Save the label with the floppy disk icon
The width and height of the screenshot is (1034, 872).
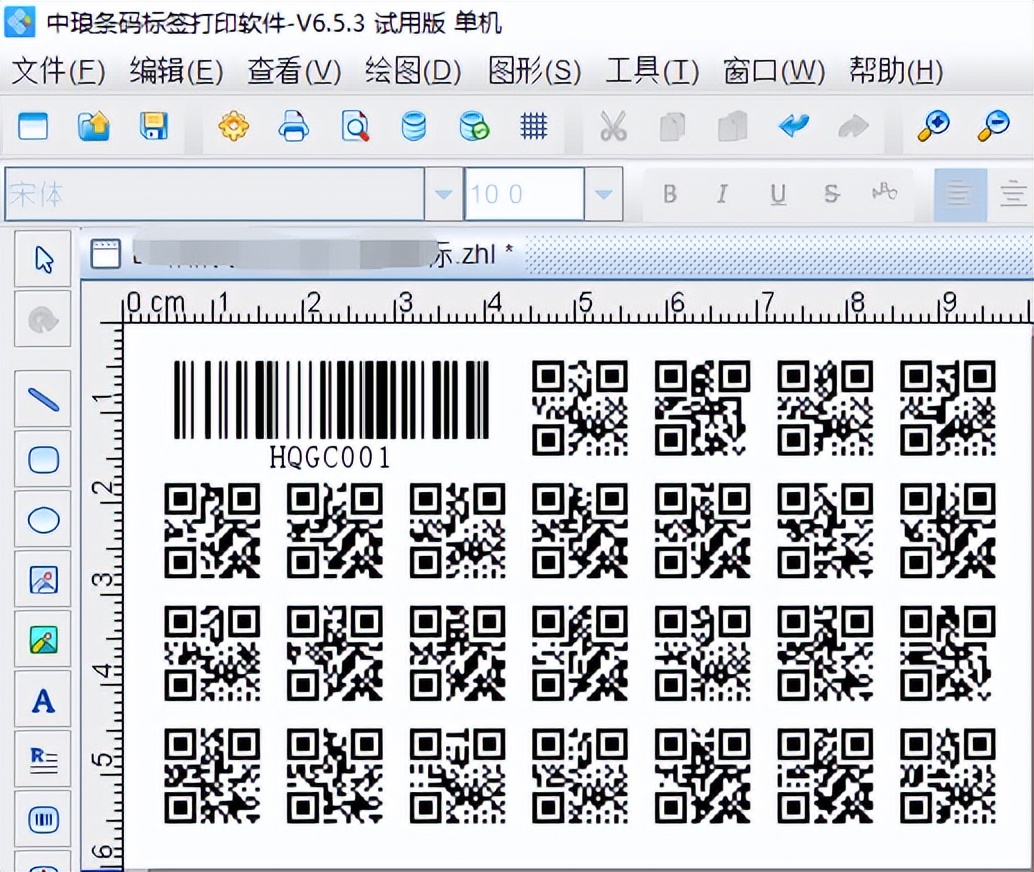(x=154, y=125)
